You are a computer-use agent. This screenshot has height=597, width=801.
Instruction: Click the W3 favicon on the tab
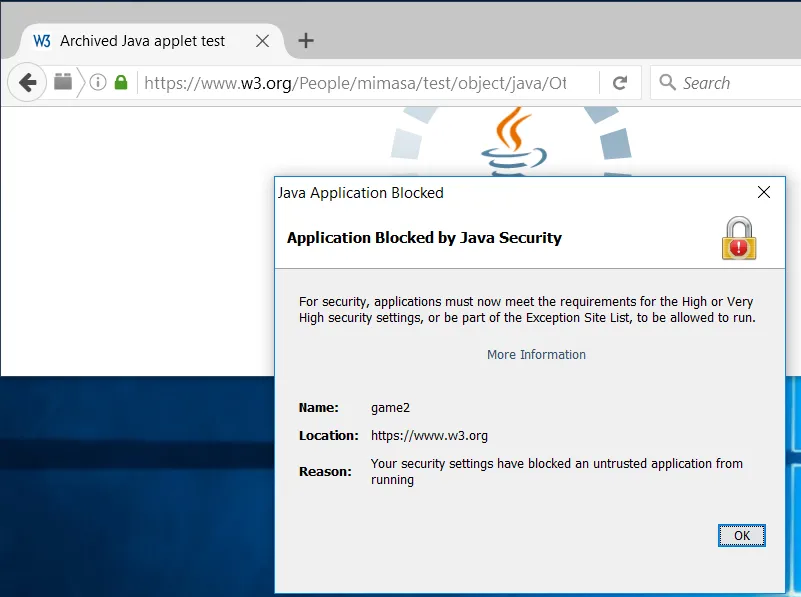42,41
